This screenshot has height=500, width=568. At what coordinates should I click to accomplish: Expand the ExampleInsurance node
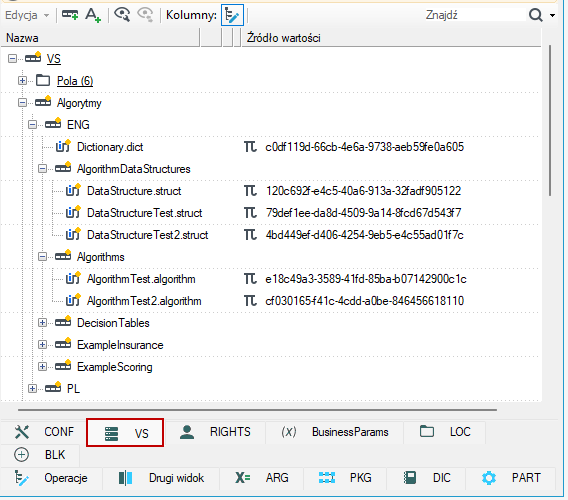coord(42,345)
